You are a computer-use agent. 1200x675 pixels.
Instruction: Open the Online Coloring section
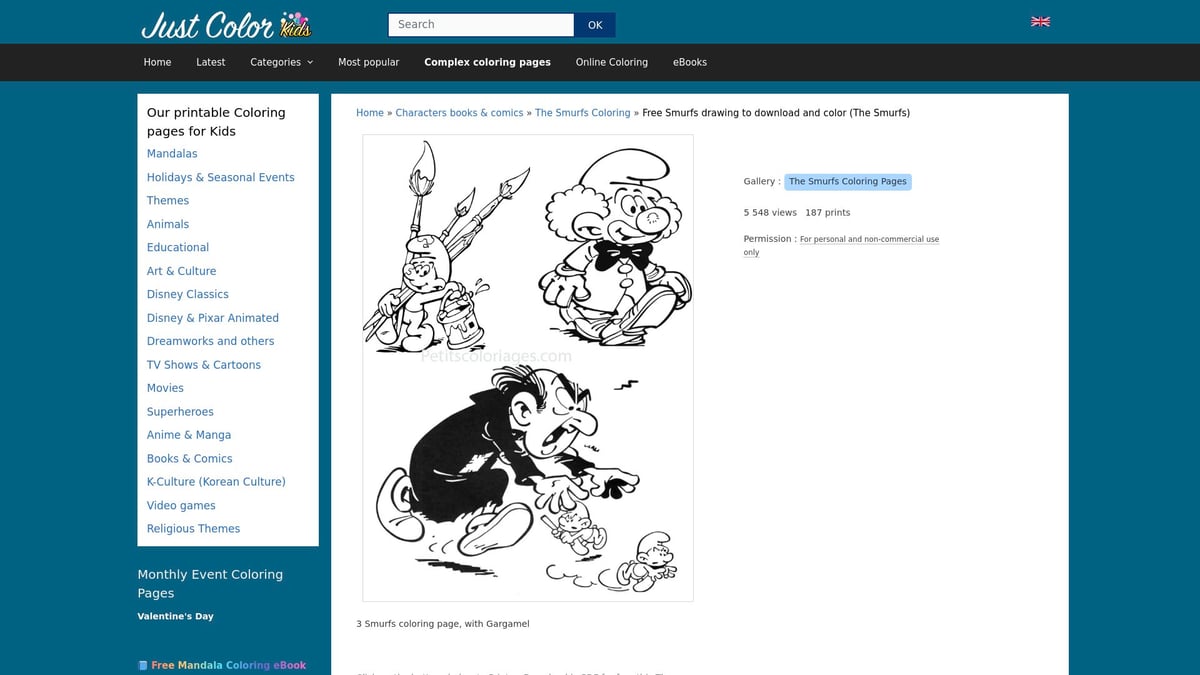(x=611, y=61)
